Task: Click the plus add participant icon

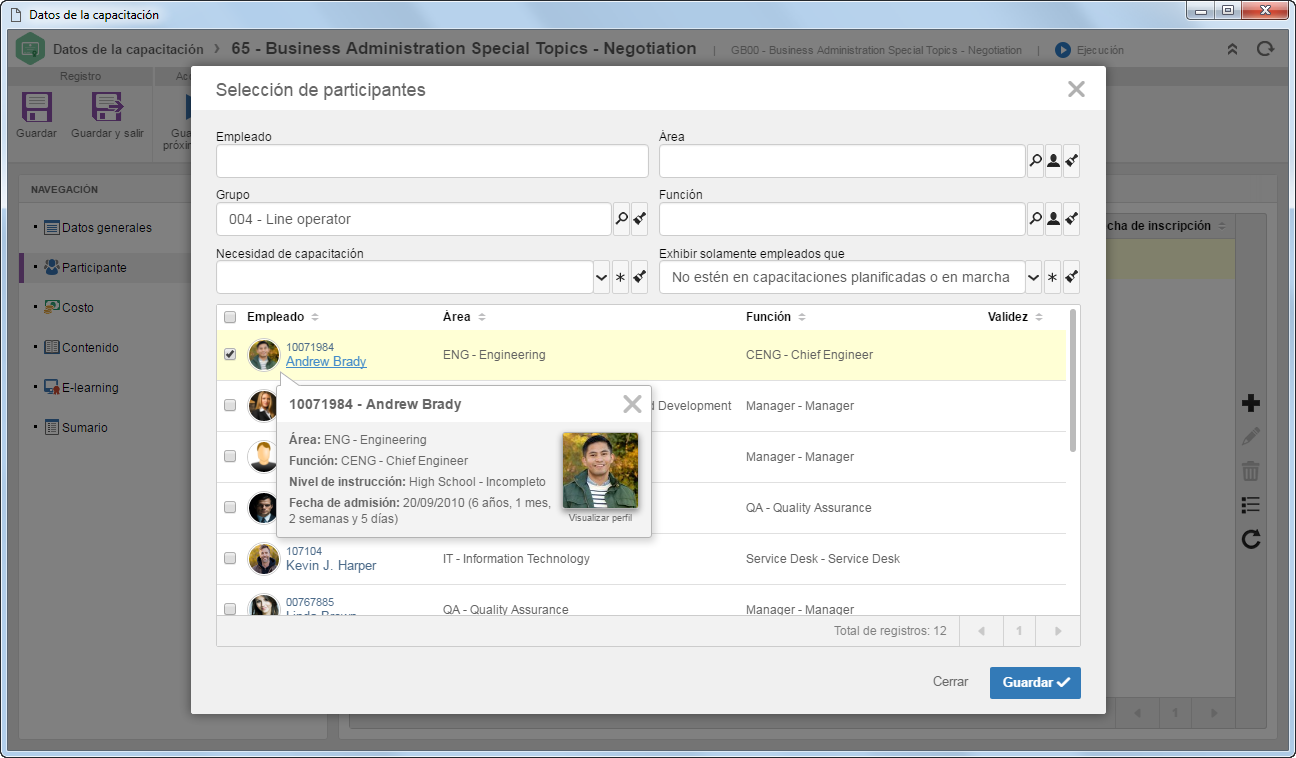Action: (1250, 403)
